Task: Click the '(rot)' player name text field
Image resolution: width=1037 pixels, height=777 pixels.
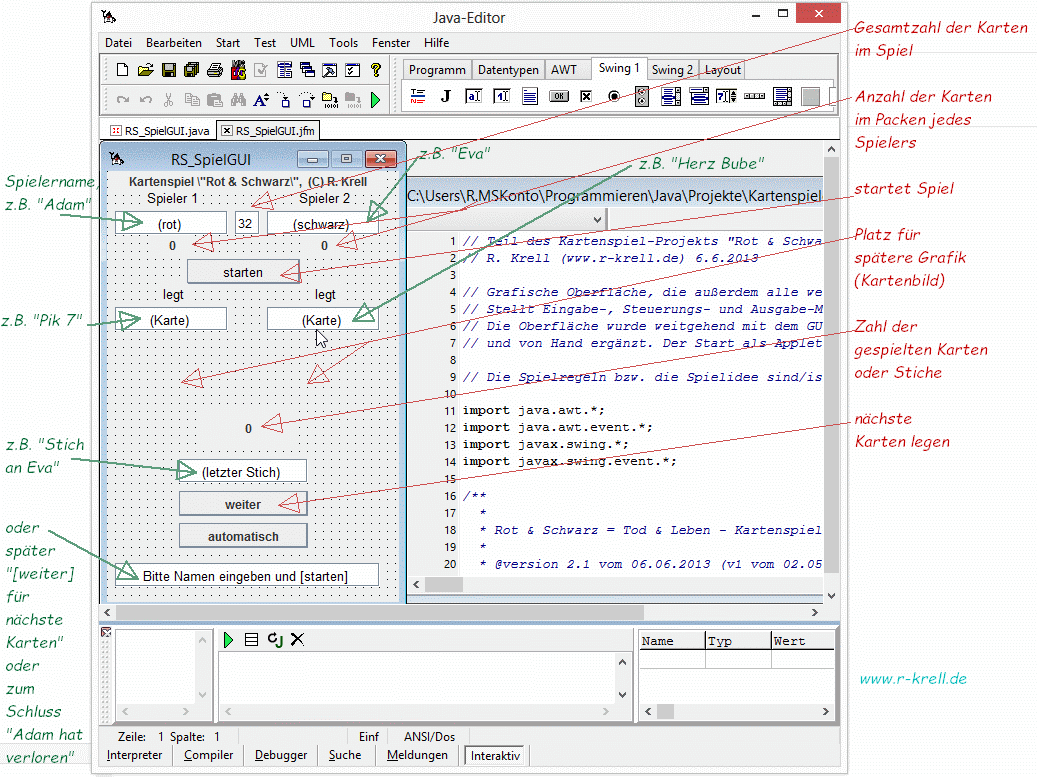Action: coord(170,224)
